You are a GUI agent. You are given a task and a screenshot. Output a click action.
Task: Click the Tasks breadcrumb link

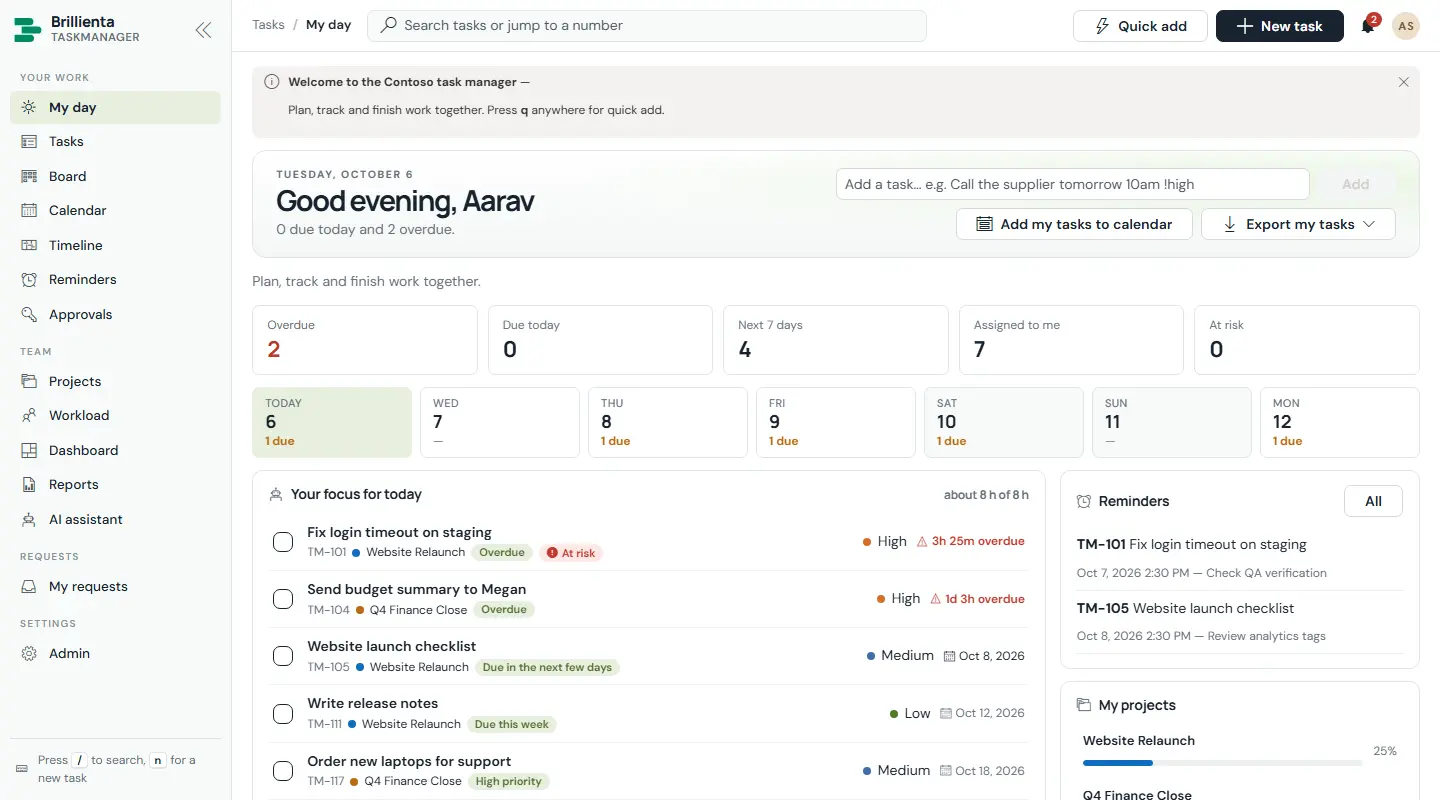point(268,25)
